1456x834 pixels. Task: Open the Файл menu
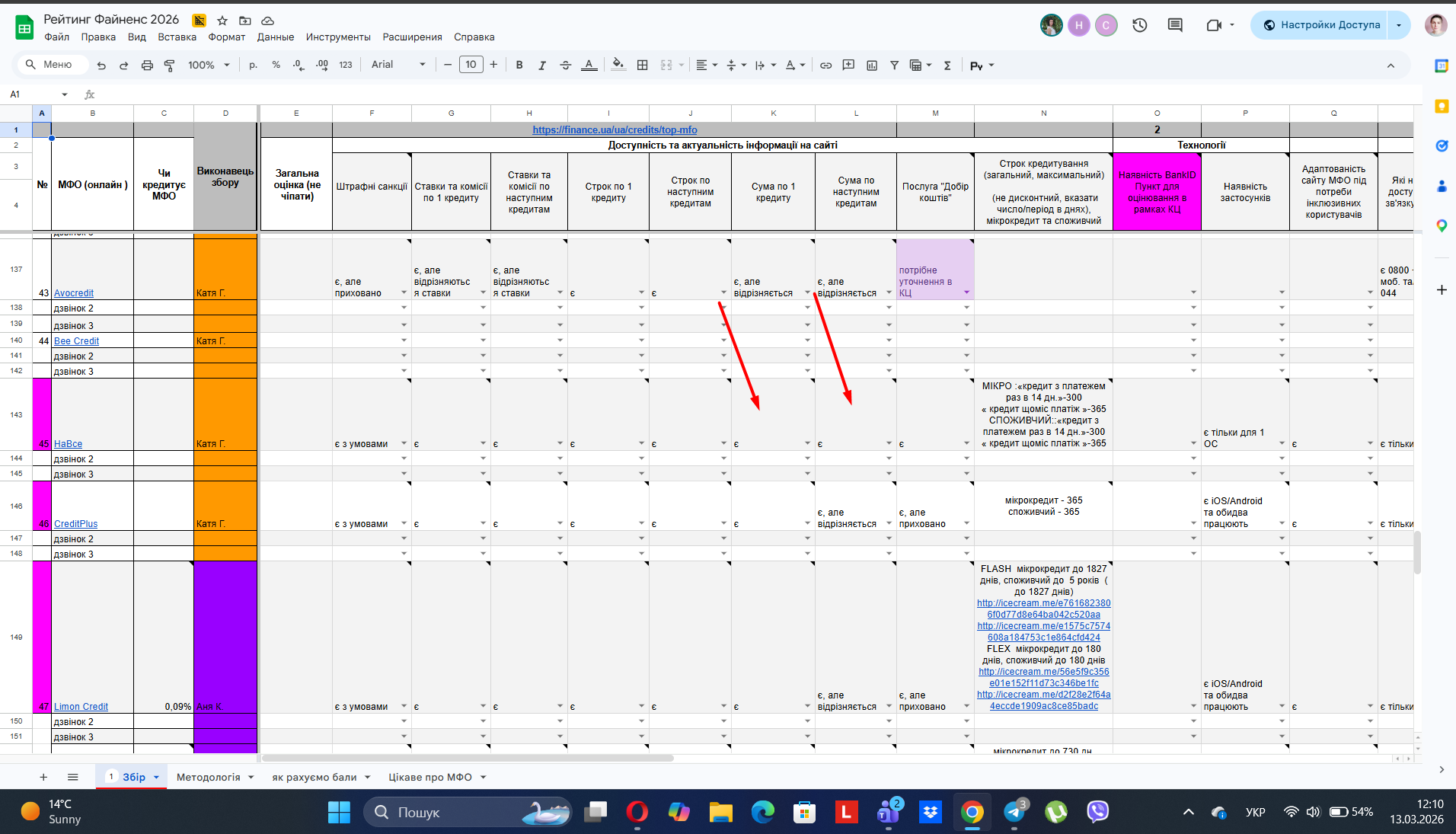click(x=57, y=37)
